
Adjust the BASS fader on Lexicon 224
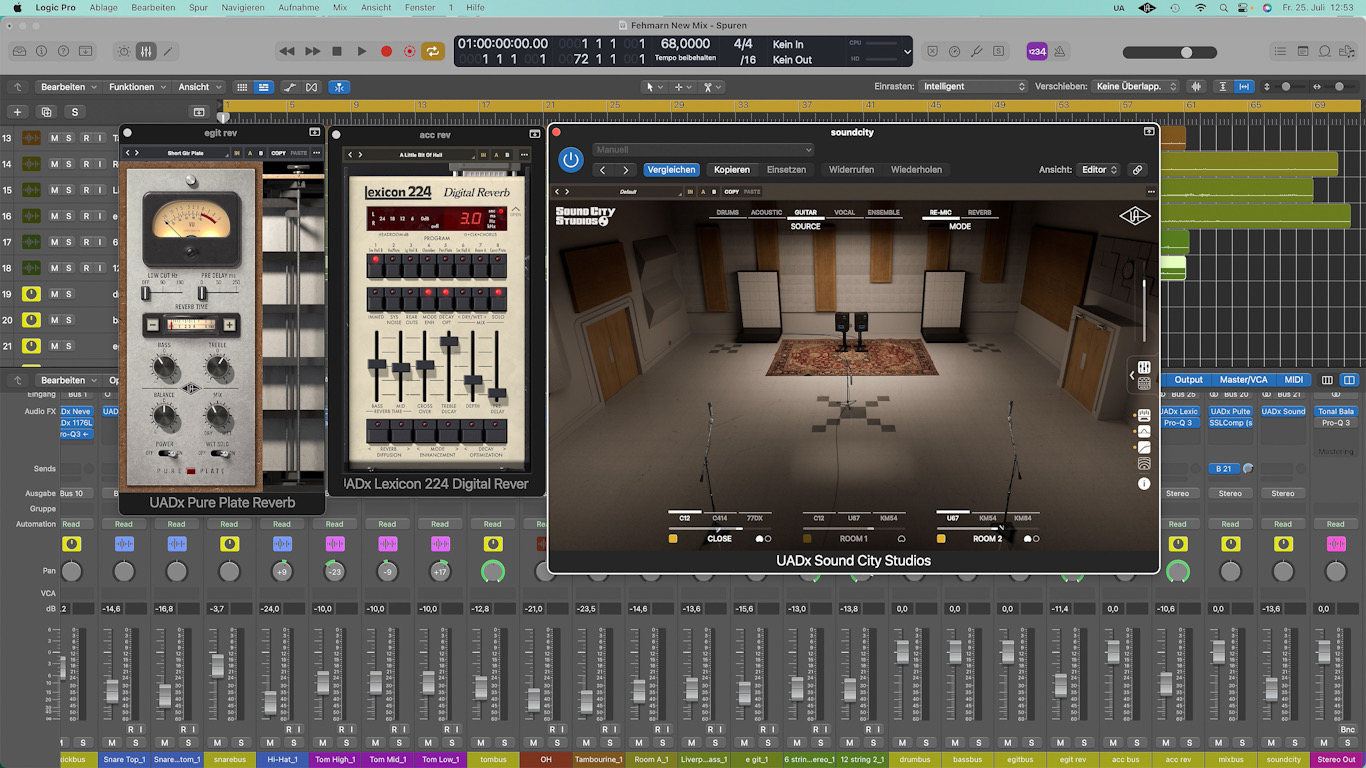(376, 363)
